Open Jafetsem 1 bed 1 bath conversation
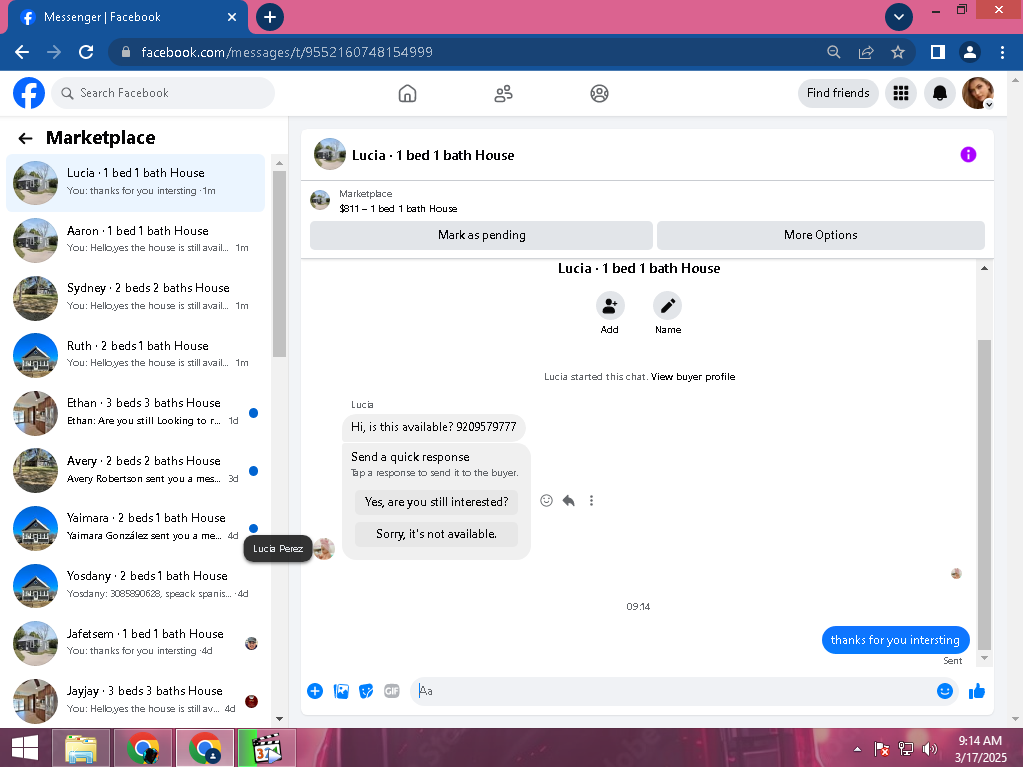The width and height of the screenshot is (1023, 767). point(136,642)
